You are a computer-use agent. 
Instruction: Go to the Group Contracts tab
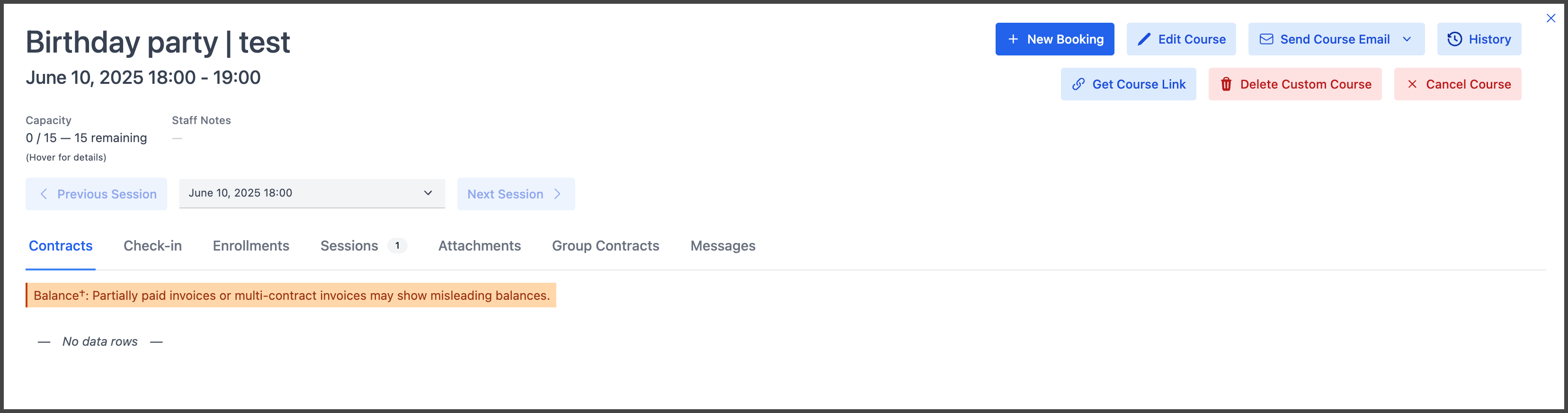[x=605, y=245]
